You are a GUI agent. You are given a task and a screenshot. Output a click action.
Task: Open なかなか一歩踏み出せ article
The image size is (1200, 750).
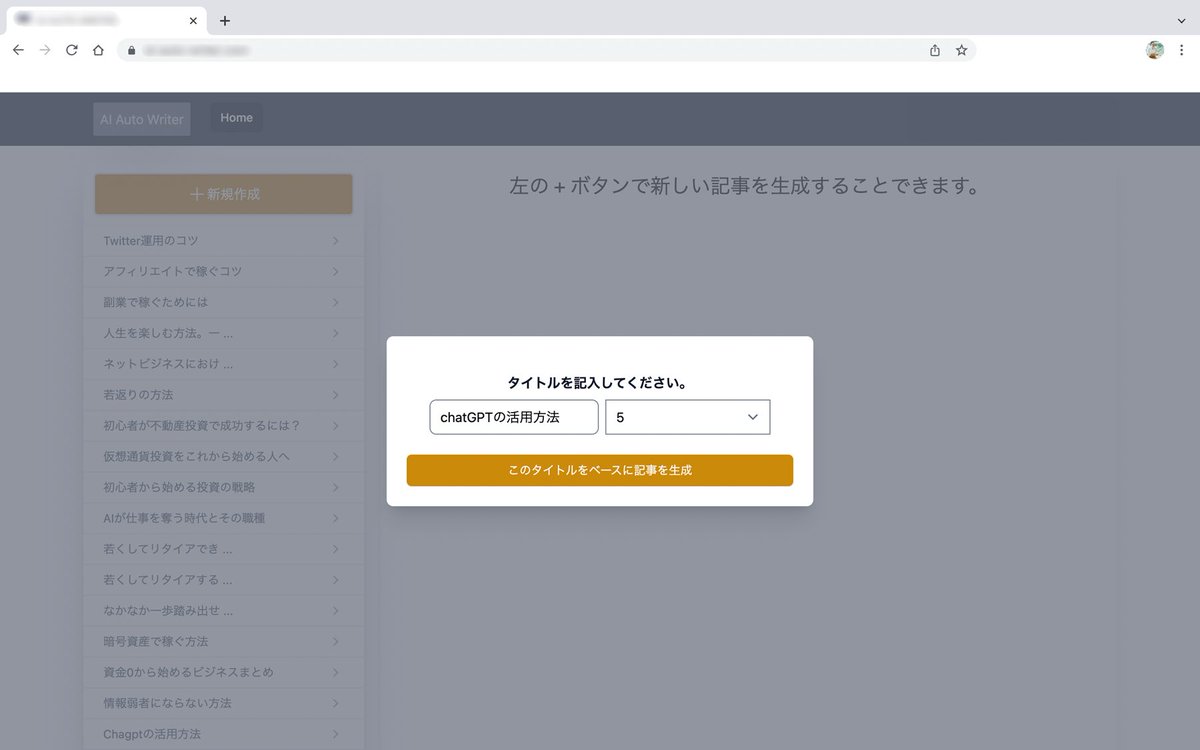click(x=168, y=610)
